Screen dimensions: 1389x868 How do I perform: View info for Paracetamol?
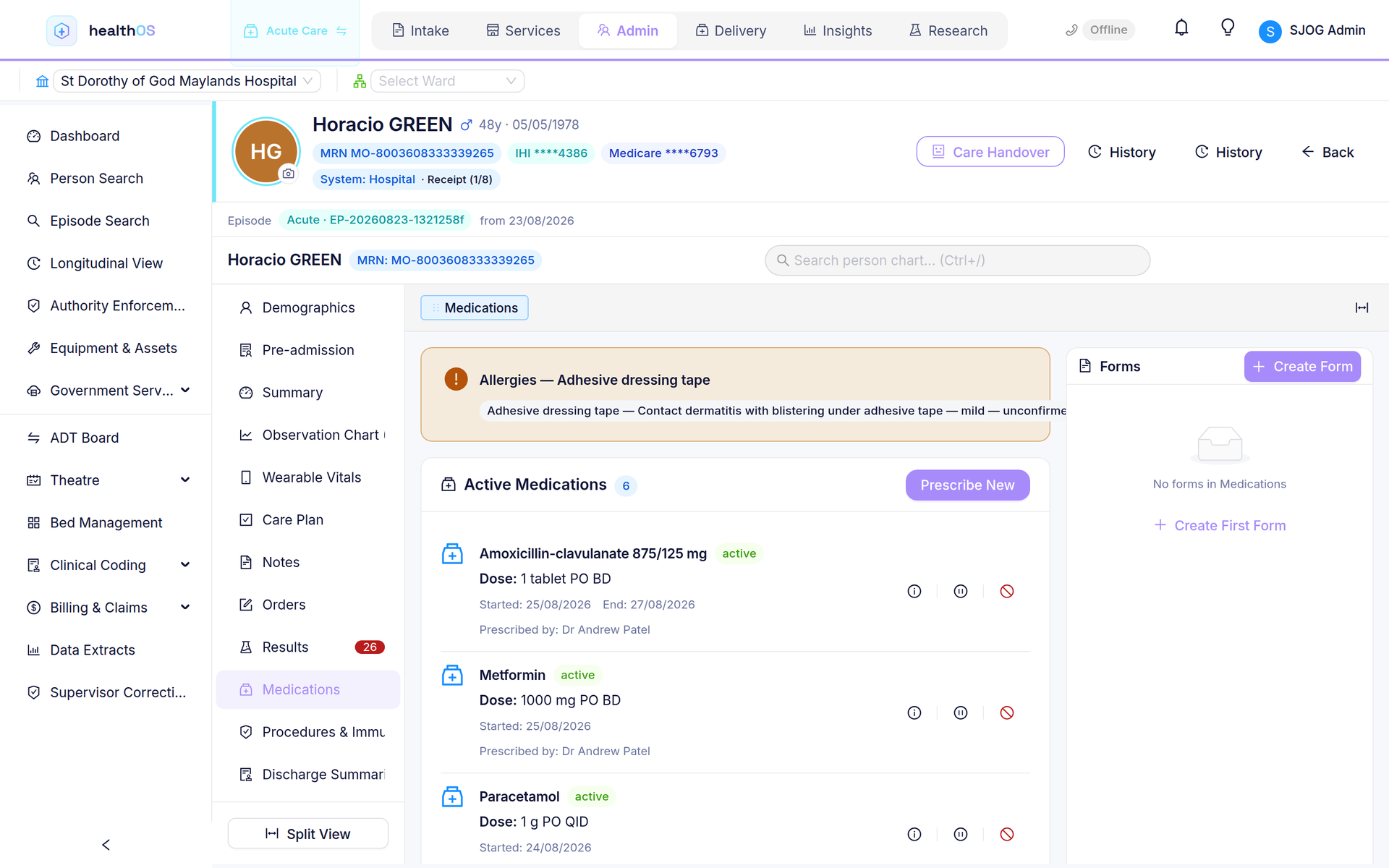pos(914,835)
